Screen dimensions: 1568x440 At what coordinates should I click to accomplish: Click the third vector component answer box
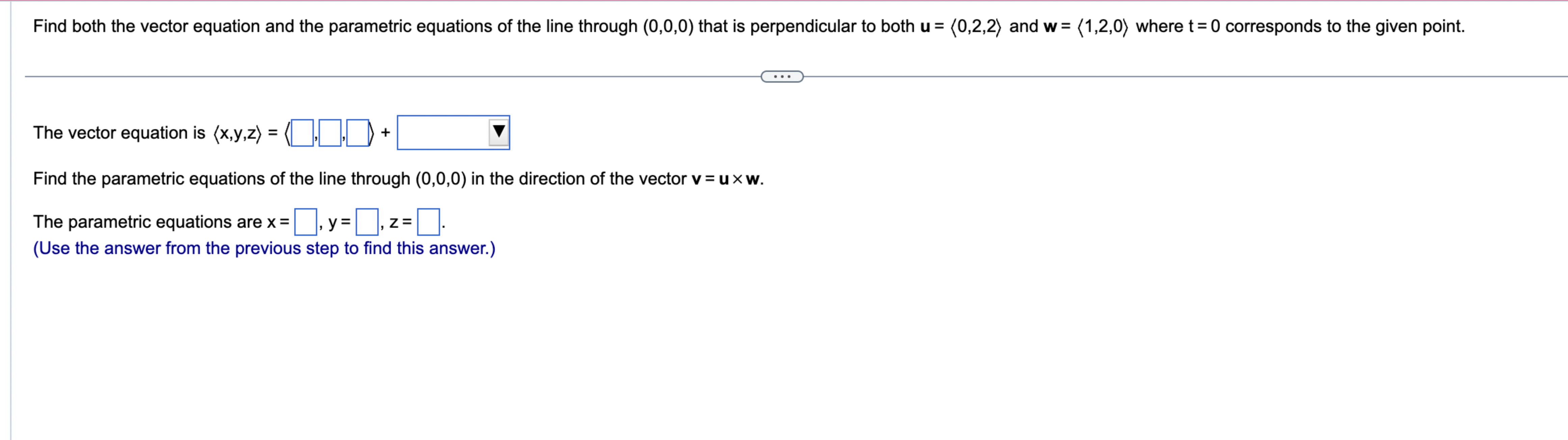tap(358, 133)
